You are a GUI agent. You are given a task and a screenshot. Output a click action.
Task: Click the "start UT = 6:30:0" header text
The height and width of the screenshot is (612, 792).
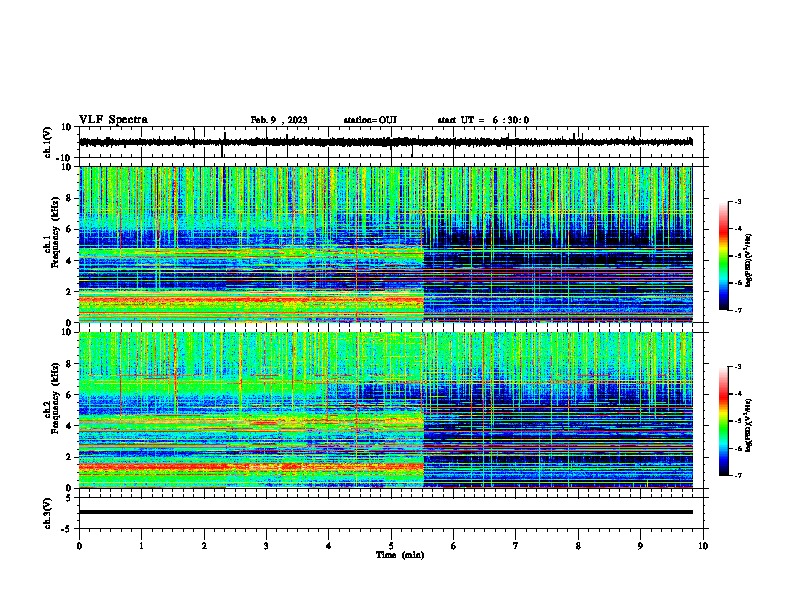coord(483,120)
